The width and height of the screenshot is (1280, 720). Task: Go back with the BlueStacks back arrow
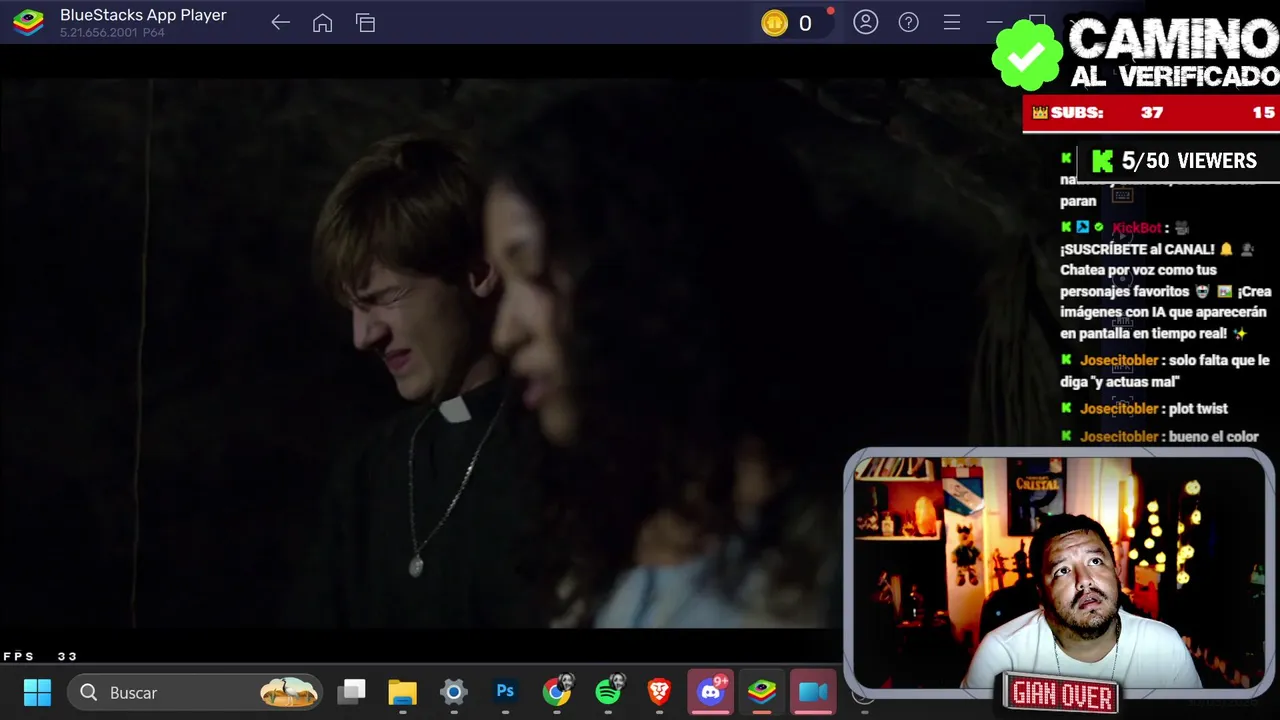point(280,23)
